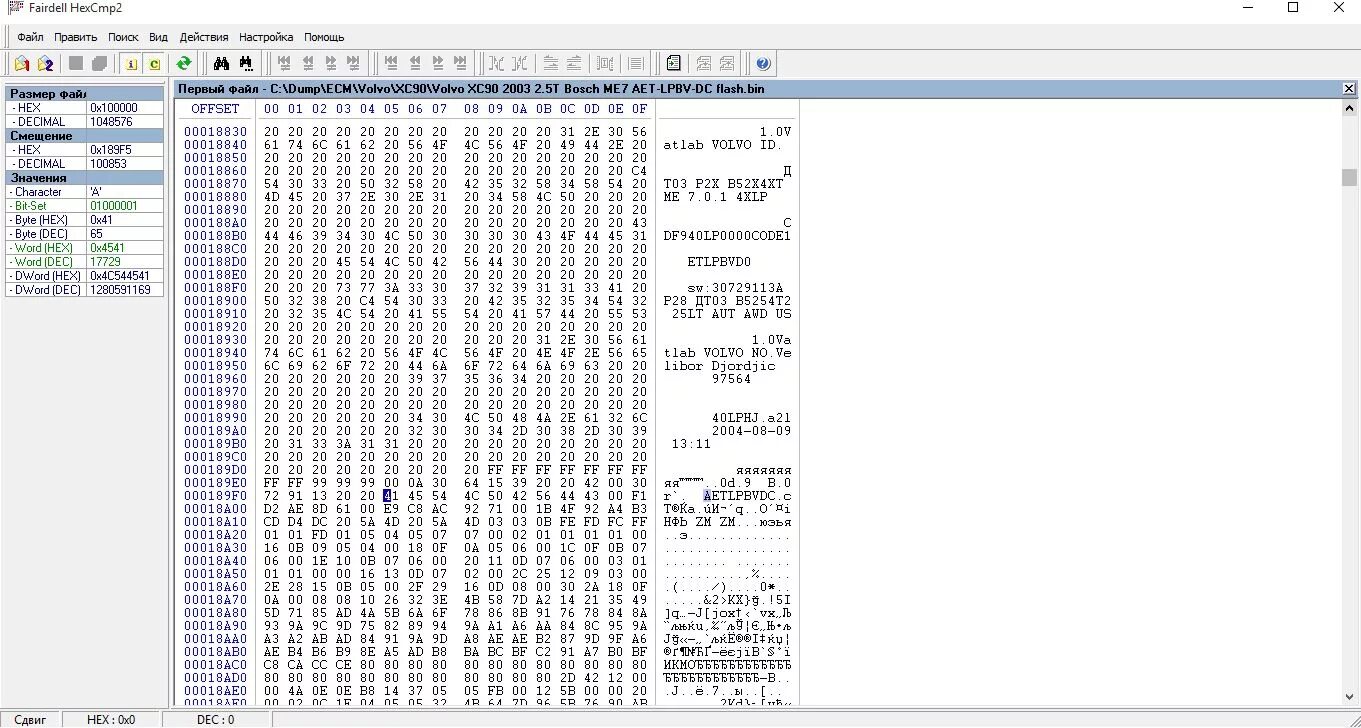Screen dimensions: 1361x728
Task: Open the Править menu
Action: click(76, 37)
